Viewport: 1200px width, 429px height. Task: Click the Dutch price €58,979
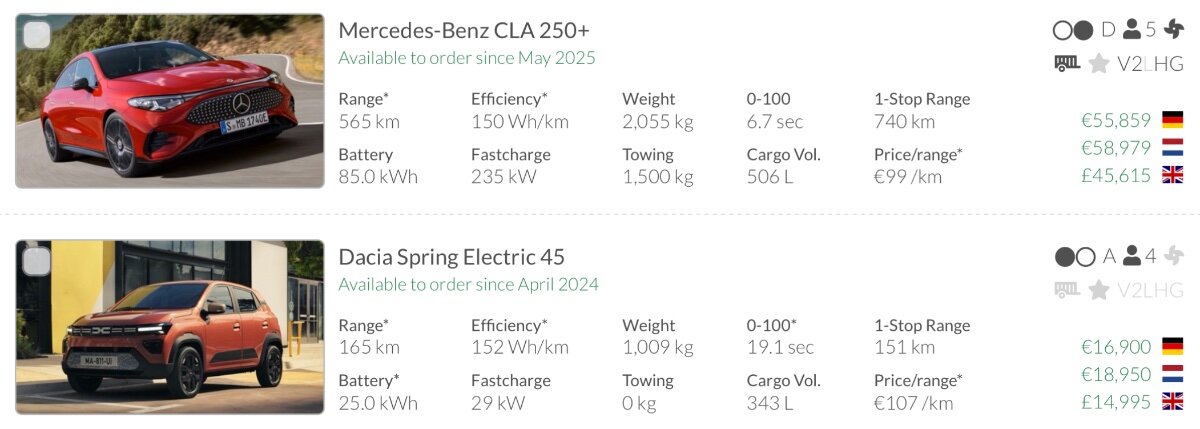[x=1116, y=148]
